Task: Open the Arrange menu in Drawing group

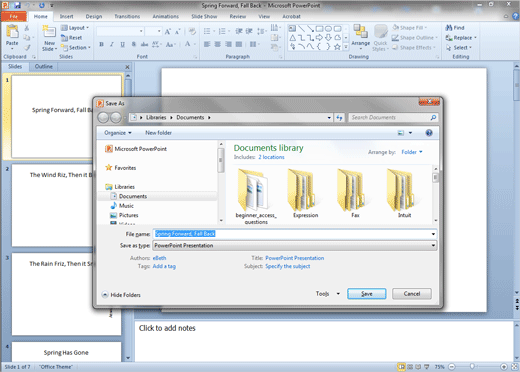Action: (x=360, y=36)
